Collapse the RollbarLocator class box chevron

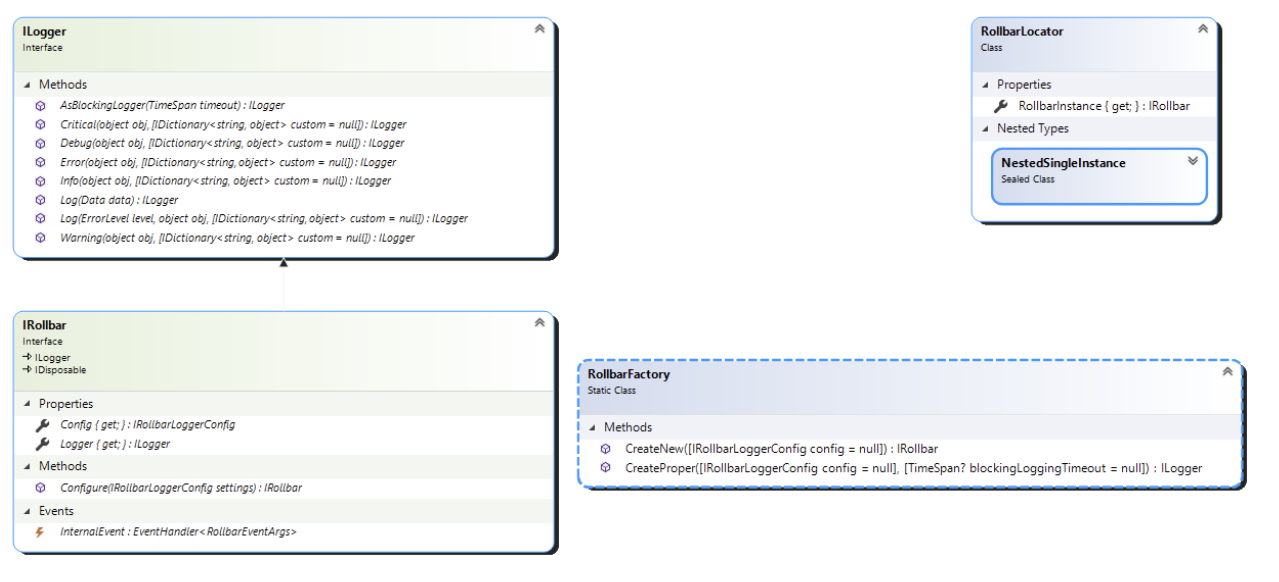tap(1203, 29)
